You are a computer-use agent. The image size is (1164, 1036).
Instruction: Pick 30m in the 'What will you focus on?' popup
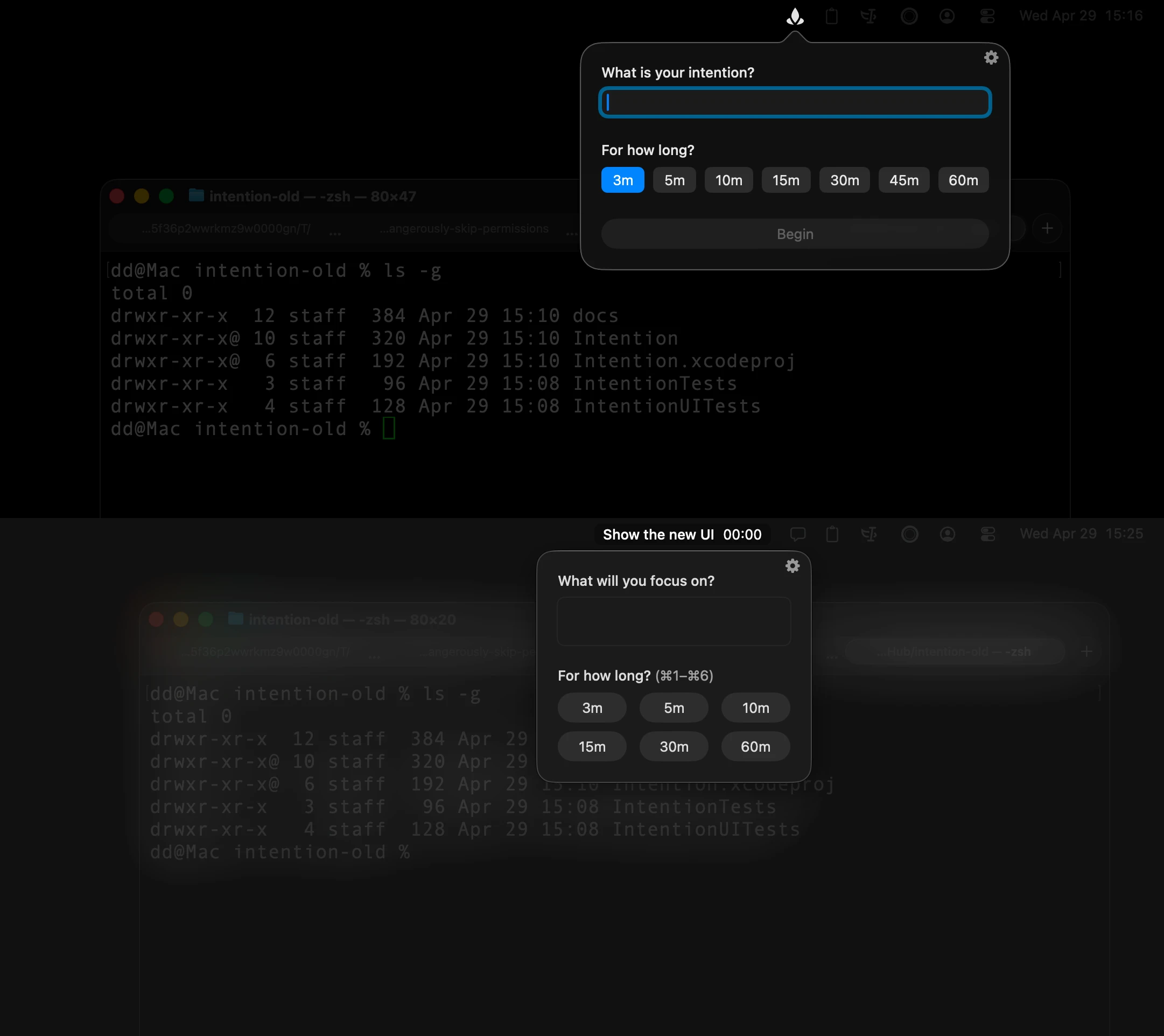pos(674,747)
